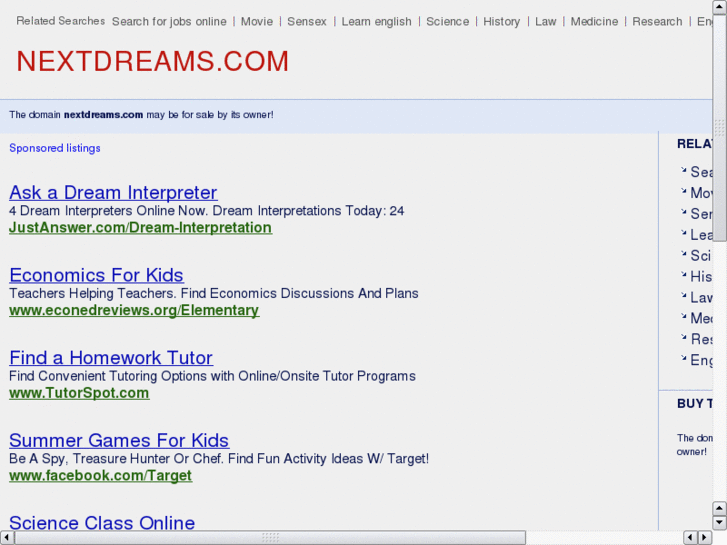Screen dimensions: 727x545
Task: Click the sidebar arrow bullet beside 'Sen'
Action: (683, 212)
